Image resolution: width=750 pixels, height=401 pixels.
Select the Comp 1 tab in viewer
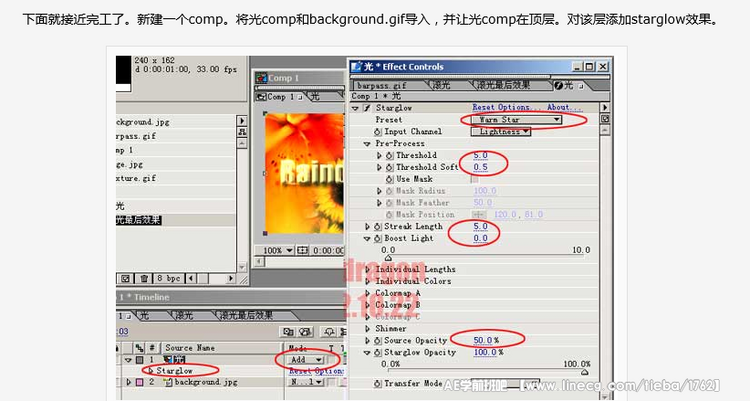(x=280, y=97)
